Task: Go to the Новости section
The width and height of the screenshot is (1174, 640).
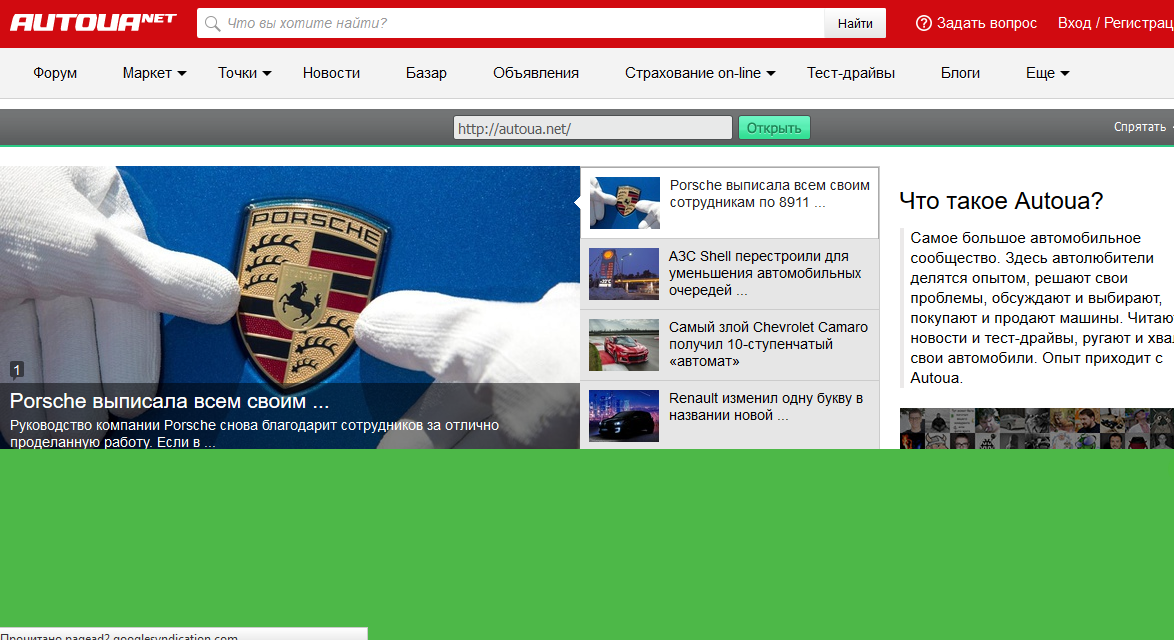Action: click(x=331, y=73)
